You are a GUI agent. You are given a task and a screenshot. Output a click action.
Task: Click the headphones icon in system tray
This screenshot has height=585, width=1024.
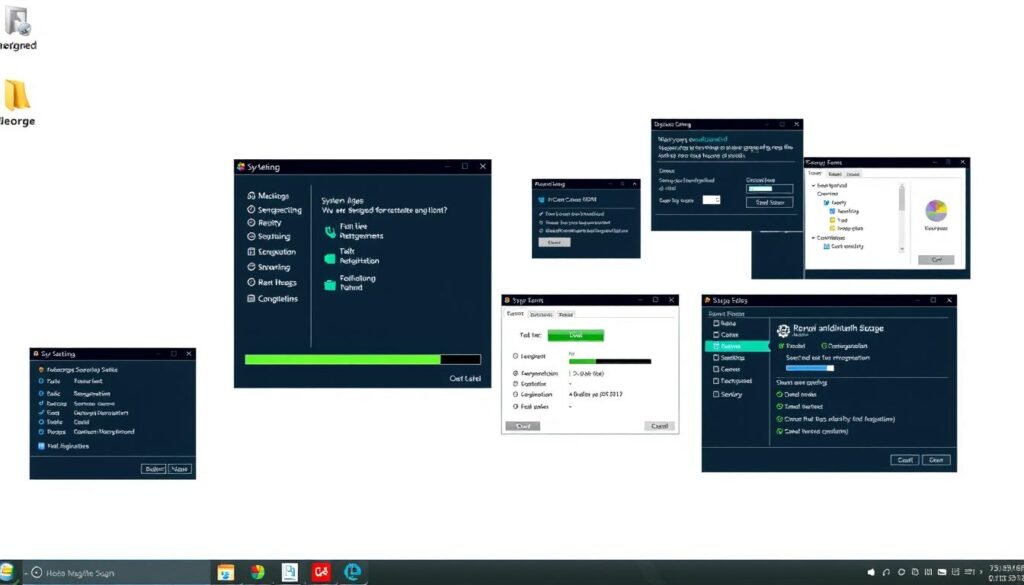886,573
